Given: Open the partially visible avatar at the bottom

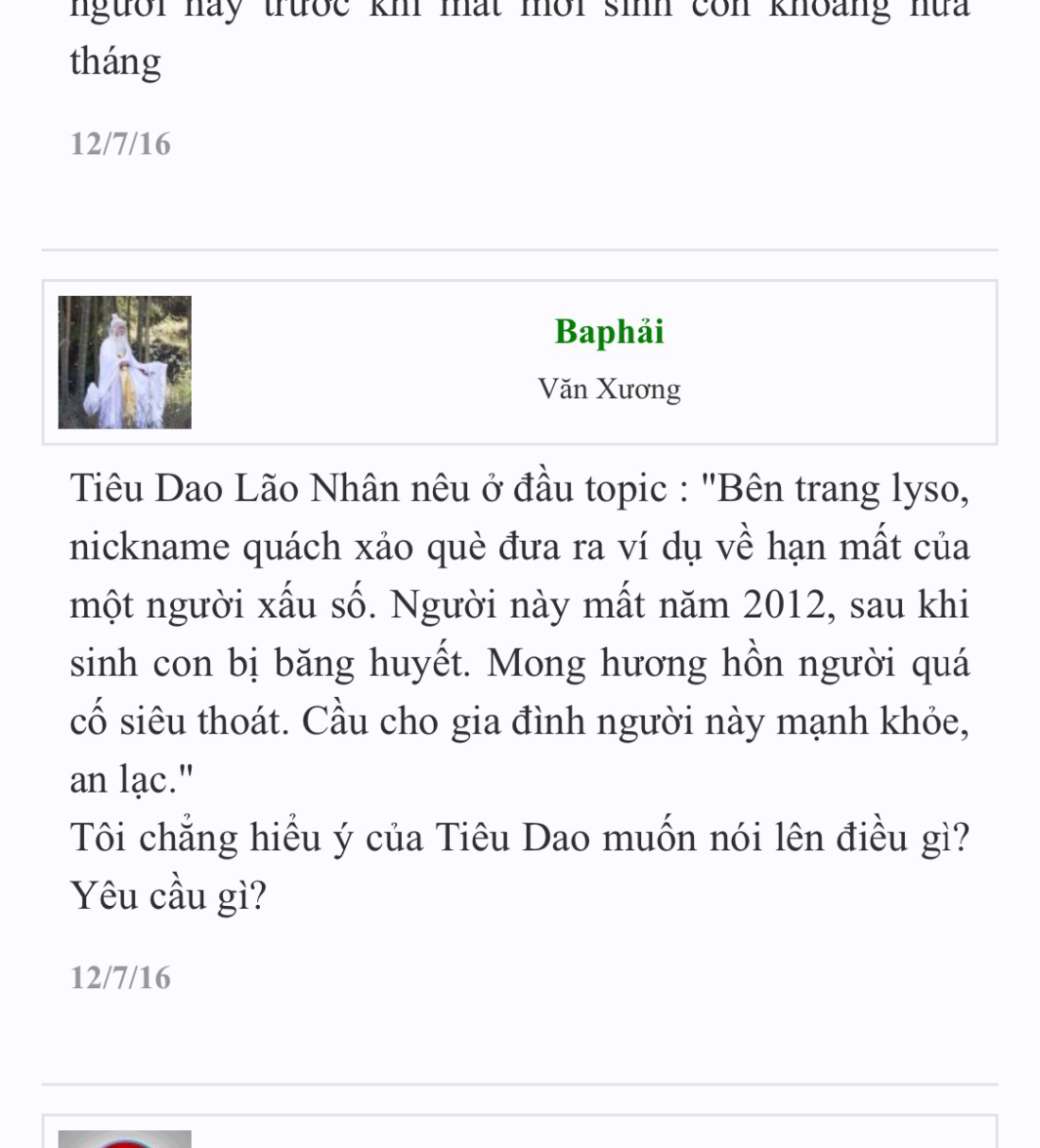Looking at the screenshot, I should coord(125,1139).
